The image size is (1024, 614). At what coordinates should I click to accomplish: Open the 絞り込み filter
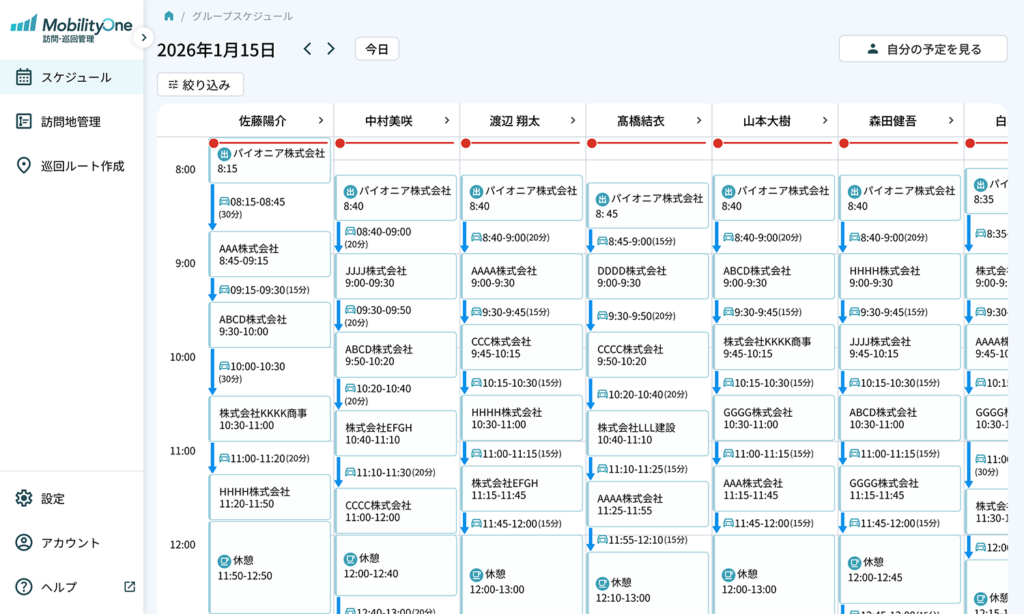[200, 85]
